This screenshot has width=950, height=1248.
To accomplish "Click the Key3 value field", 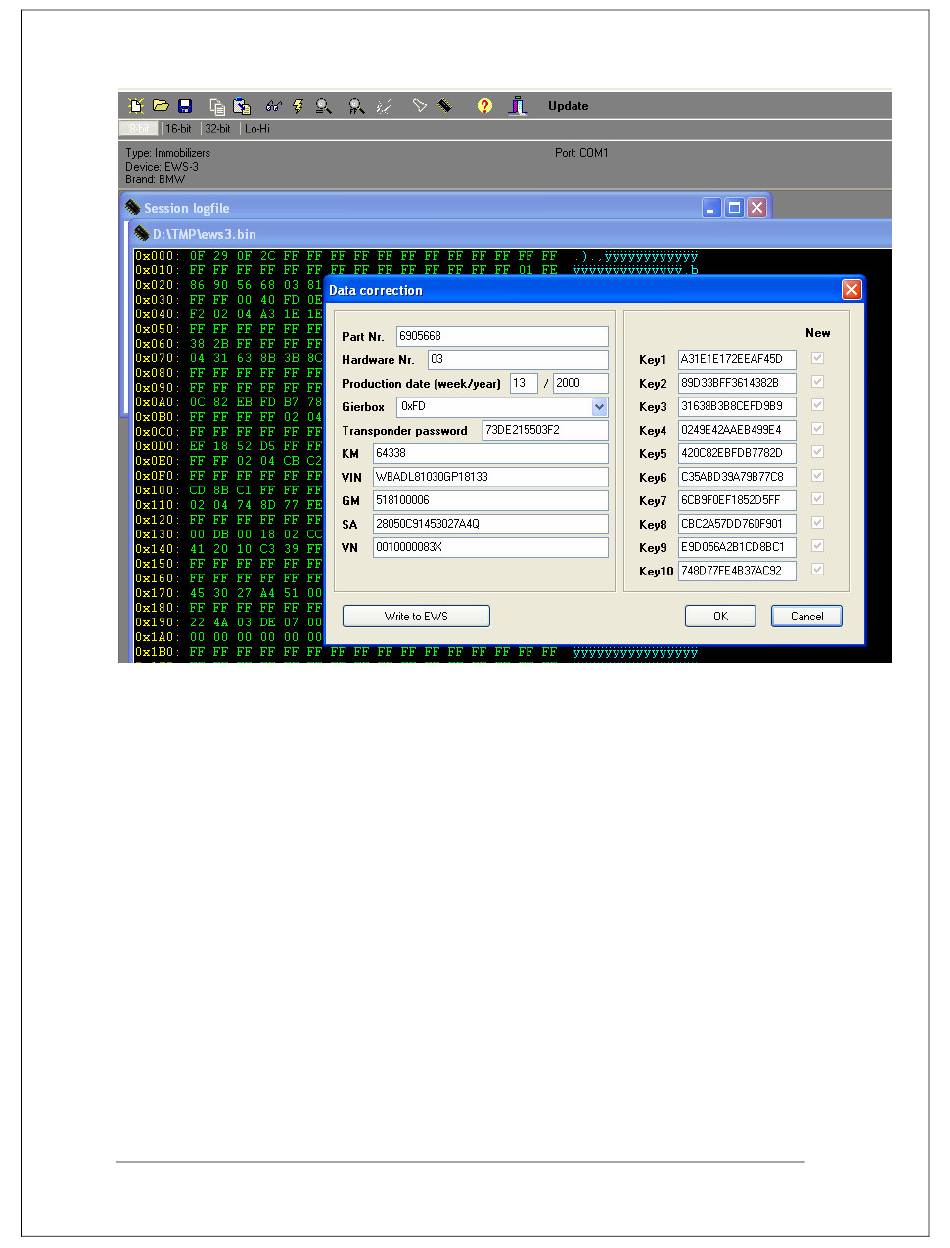I will point(737,407).
